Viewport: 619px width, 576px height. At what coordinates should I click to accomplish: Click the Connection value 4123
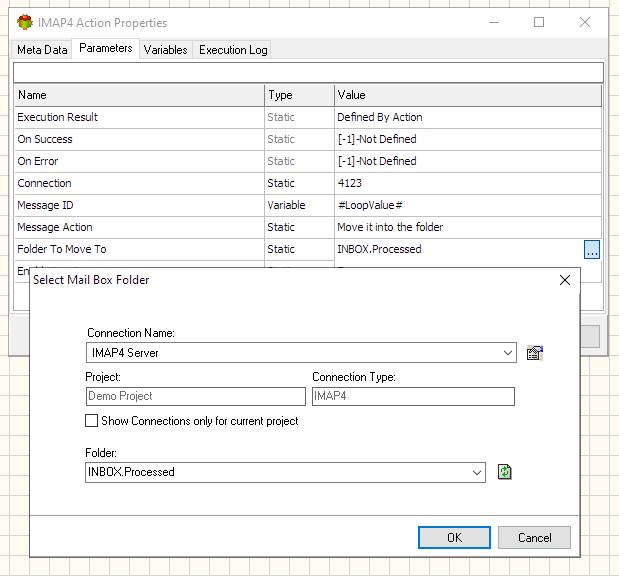350,183
